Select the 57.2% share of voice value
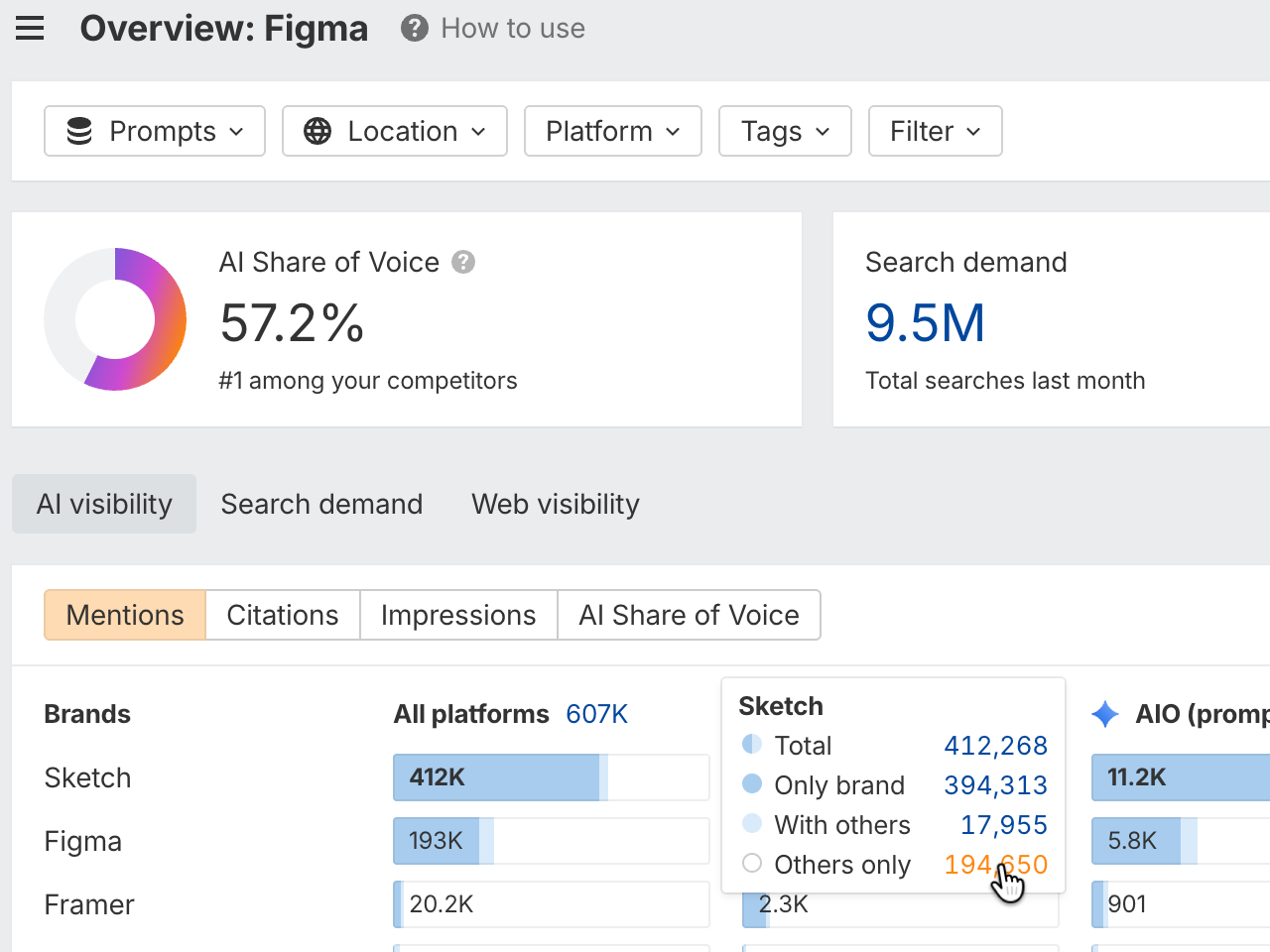This screenshot has height=952, width=1270. pos(293,323)
